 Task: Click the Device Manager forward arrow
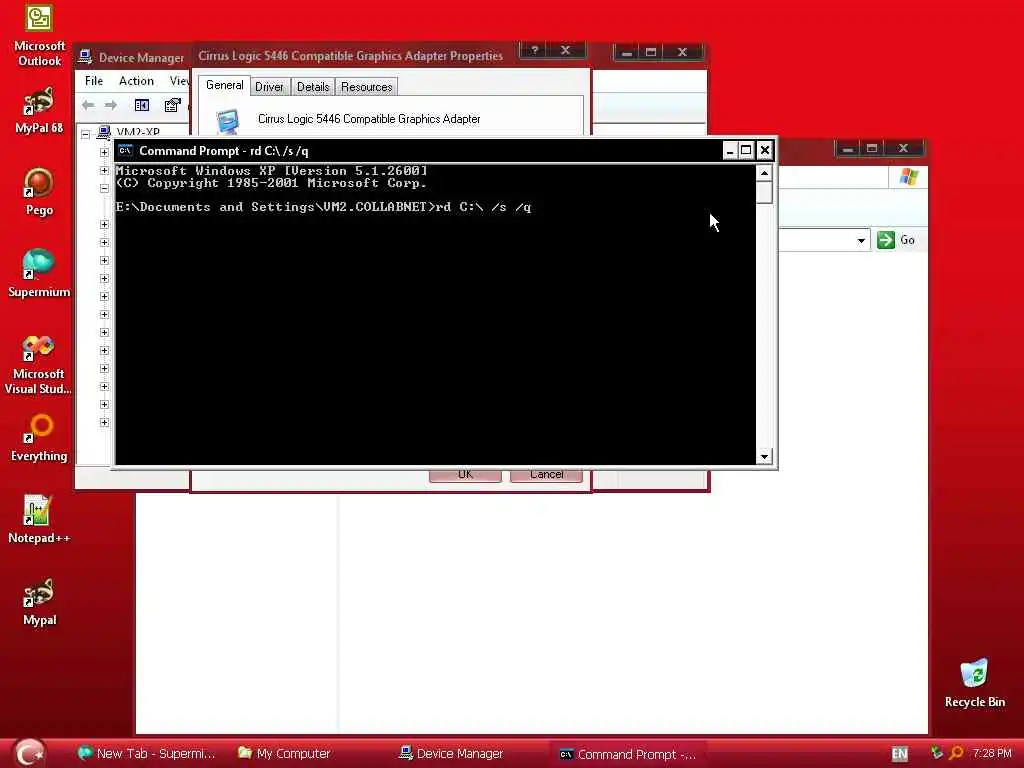point(111,105)
